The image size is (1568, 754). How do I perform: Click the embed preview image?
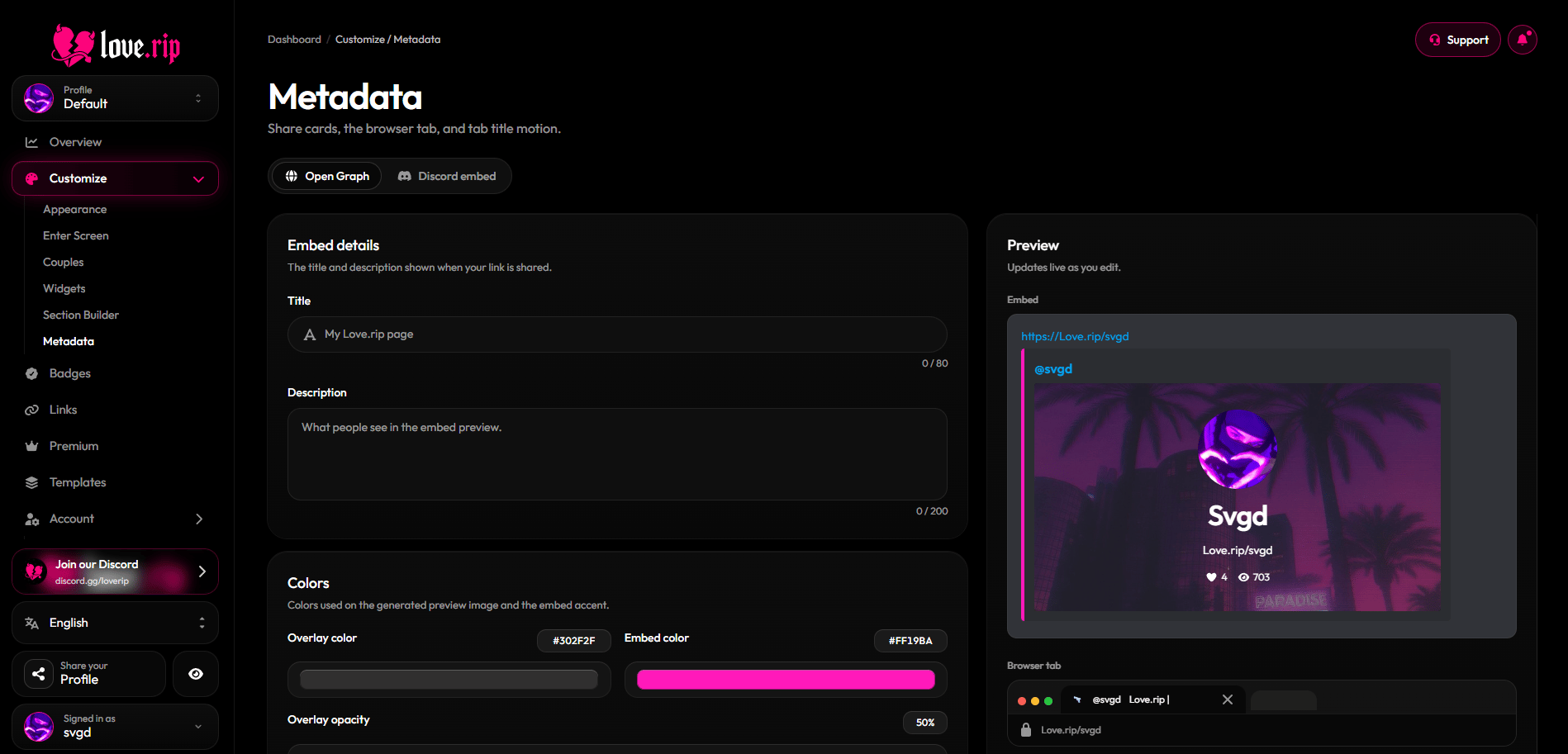[1237, 497]
